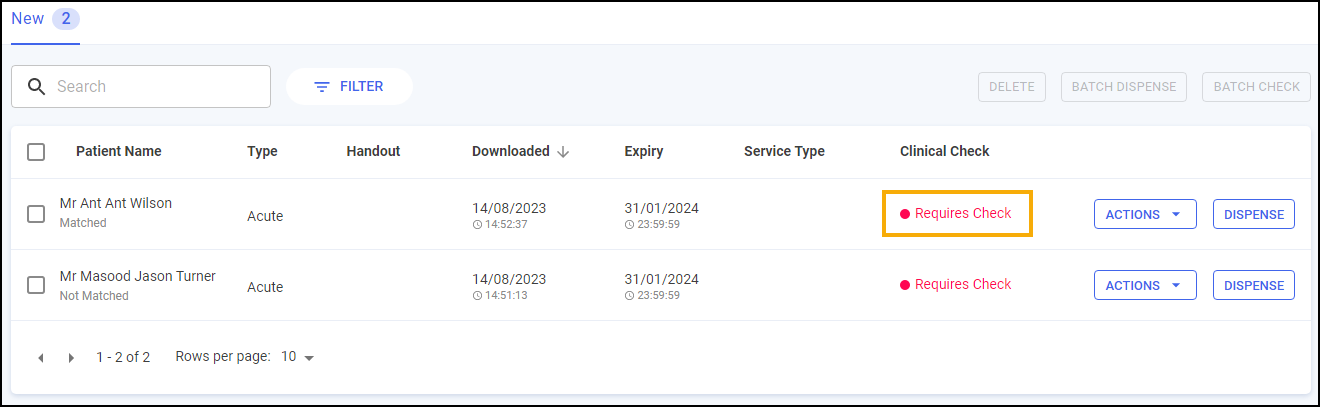Go to next page arrow
The height and width of the screenshot is (407, 1320).
pos(71,358)
